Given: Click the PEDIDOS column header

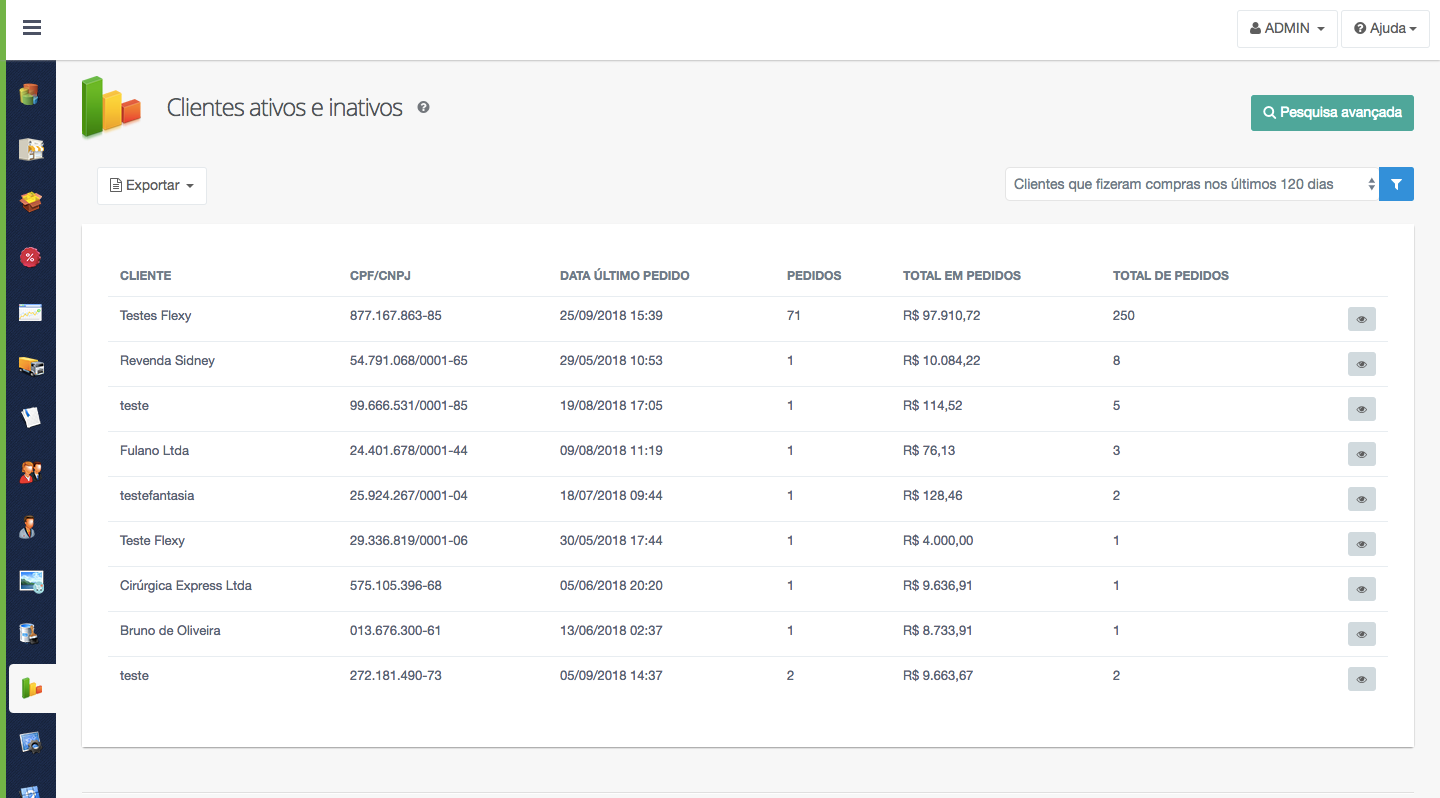Looking at the screenshot, I should pyautogui.click(x=814, y=276).
